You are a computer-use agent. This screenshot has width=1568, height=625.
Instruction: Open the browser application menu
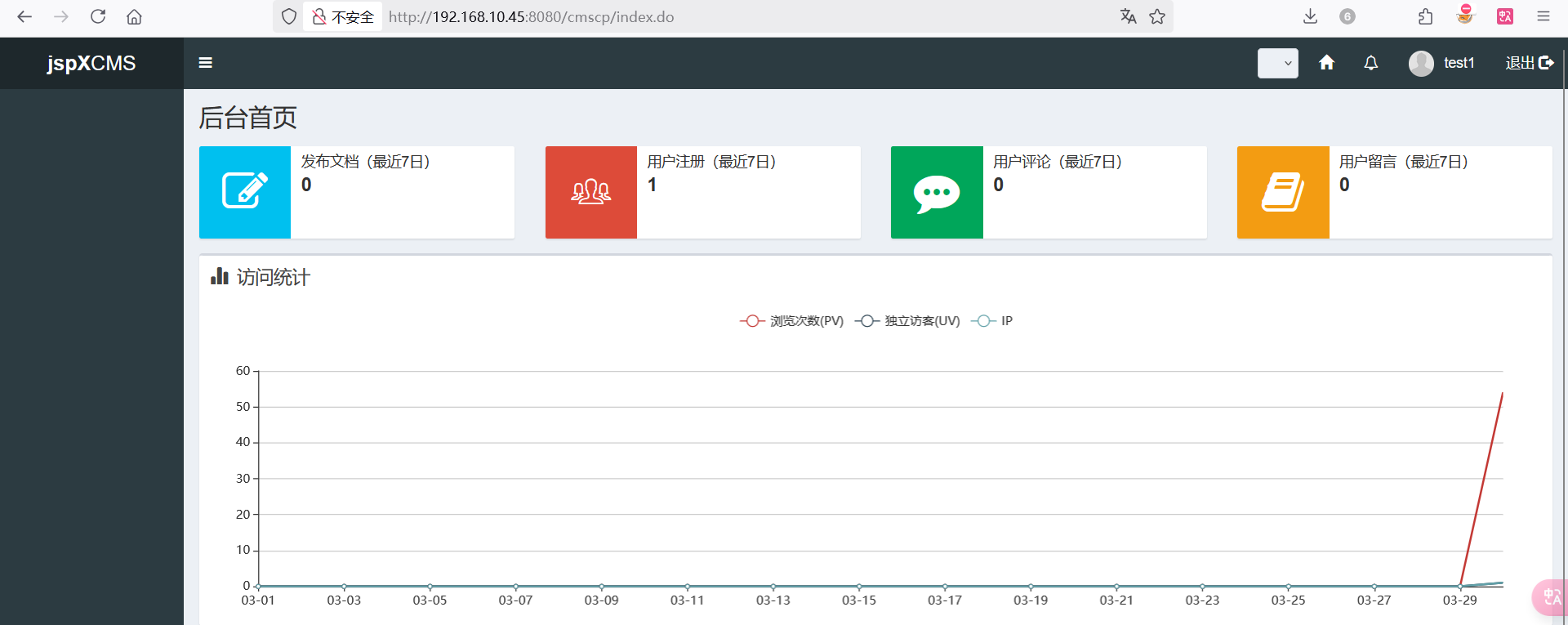[x=1543, y=16]
